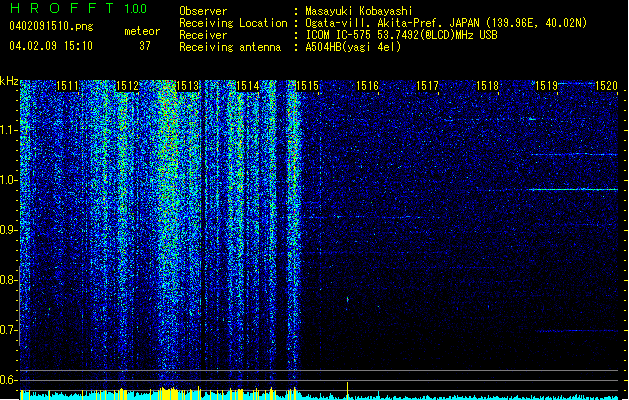Click the meteor label

142,31
